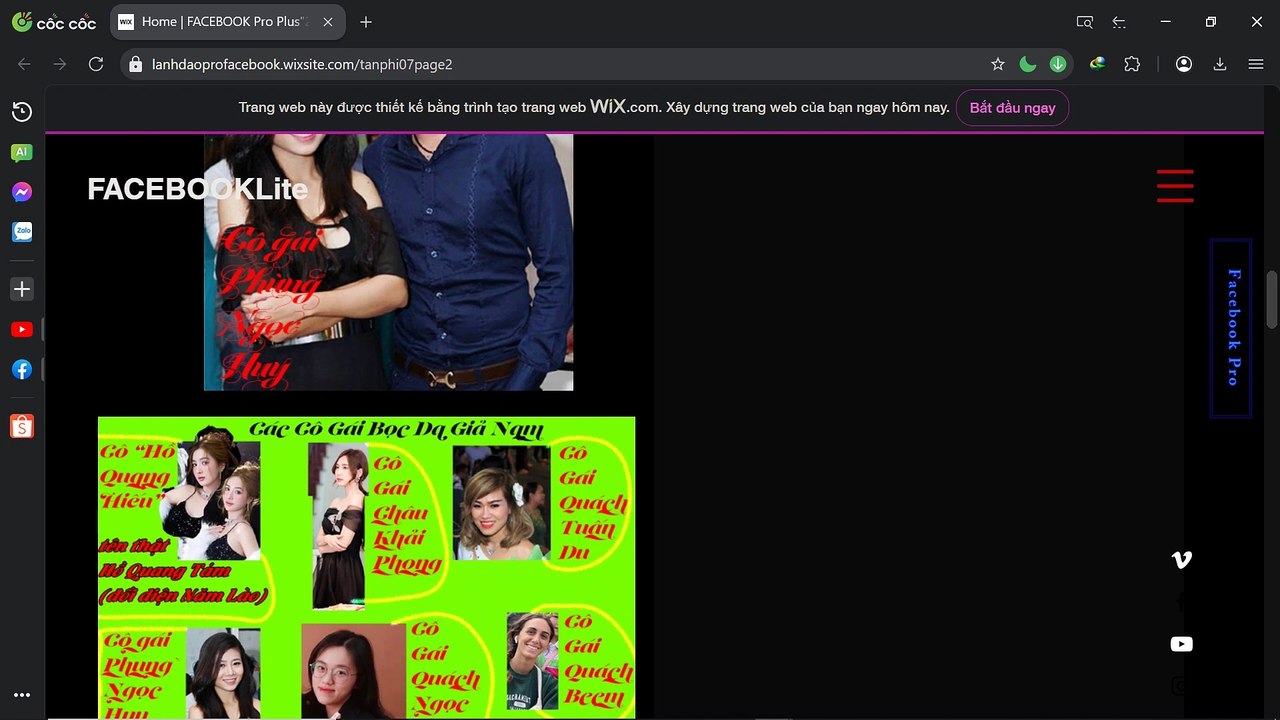The image size is (1280, 720).
Task: Open Shopee from the sidebar
Action: [22, 426]
